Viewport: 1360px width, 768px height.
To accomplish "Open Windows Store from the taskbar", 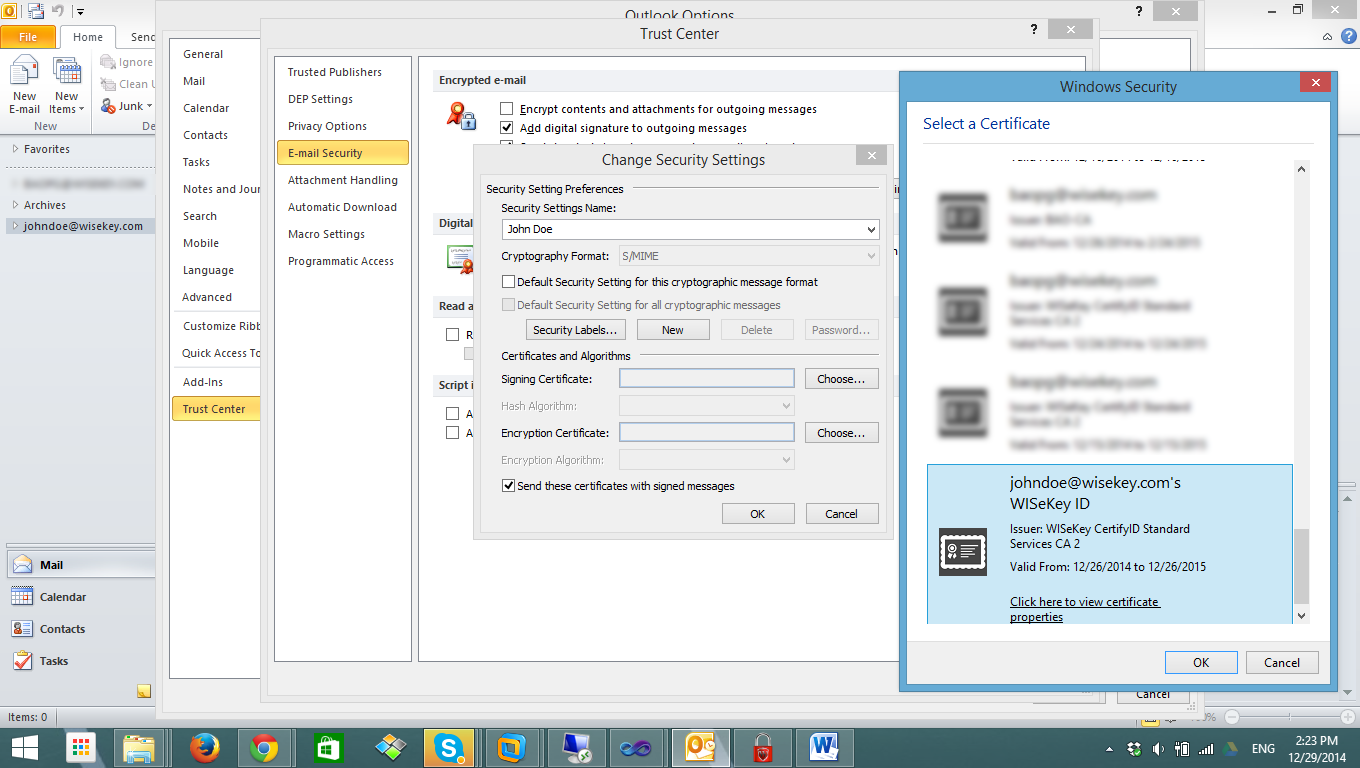I will (x=326, y=747).
